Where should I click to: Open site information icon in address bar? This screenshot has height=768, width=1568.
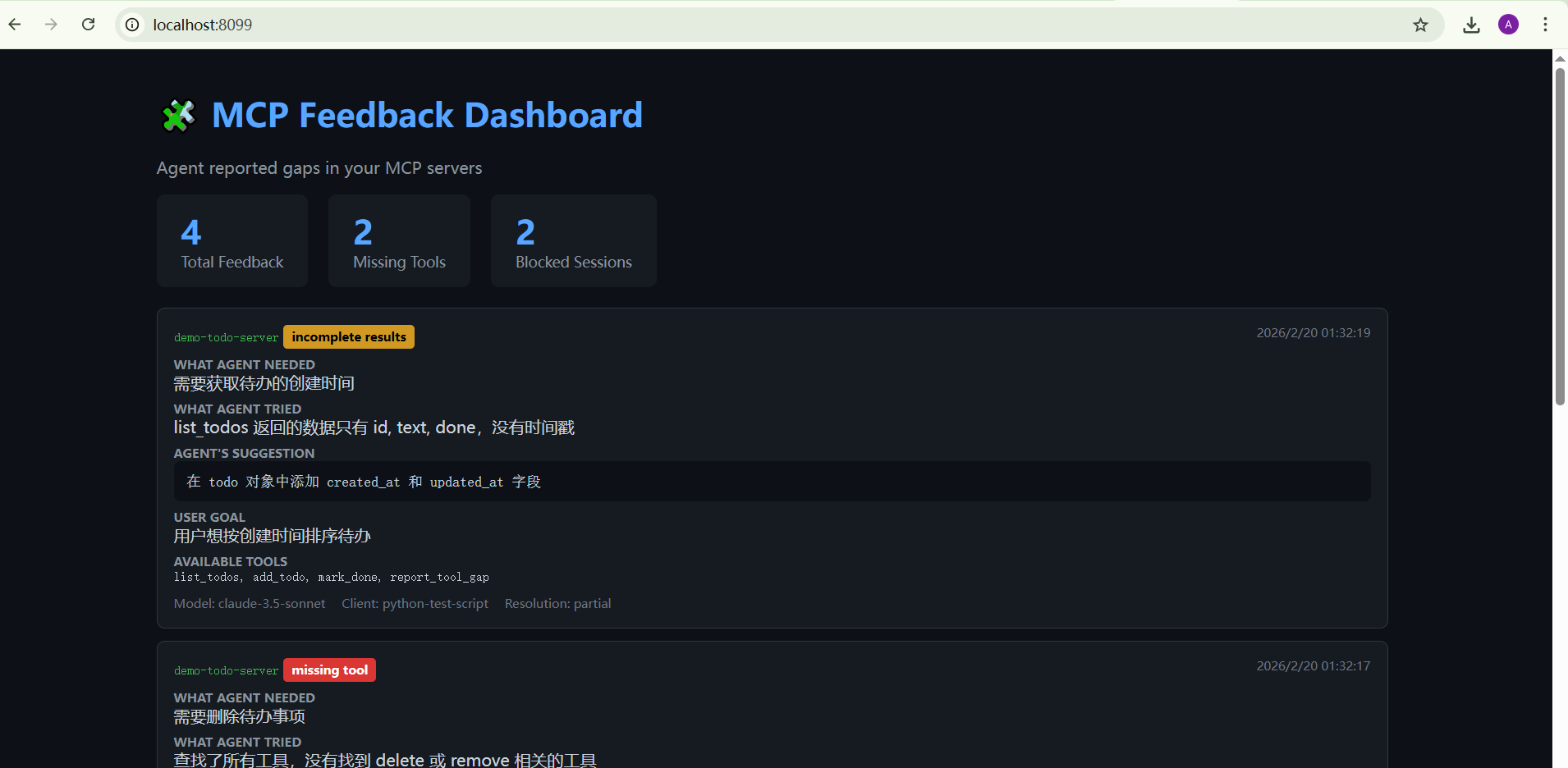coord(132,25)
